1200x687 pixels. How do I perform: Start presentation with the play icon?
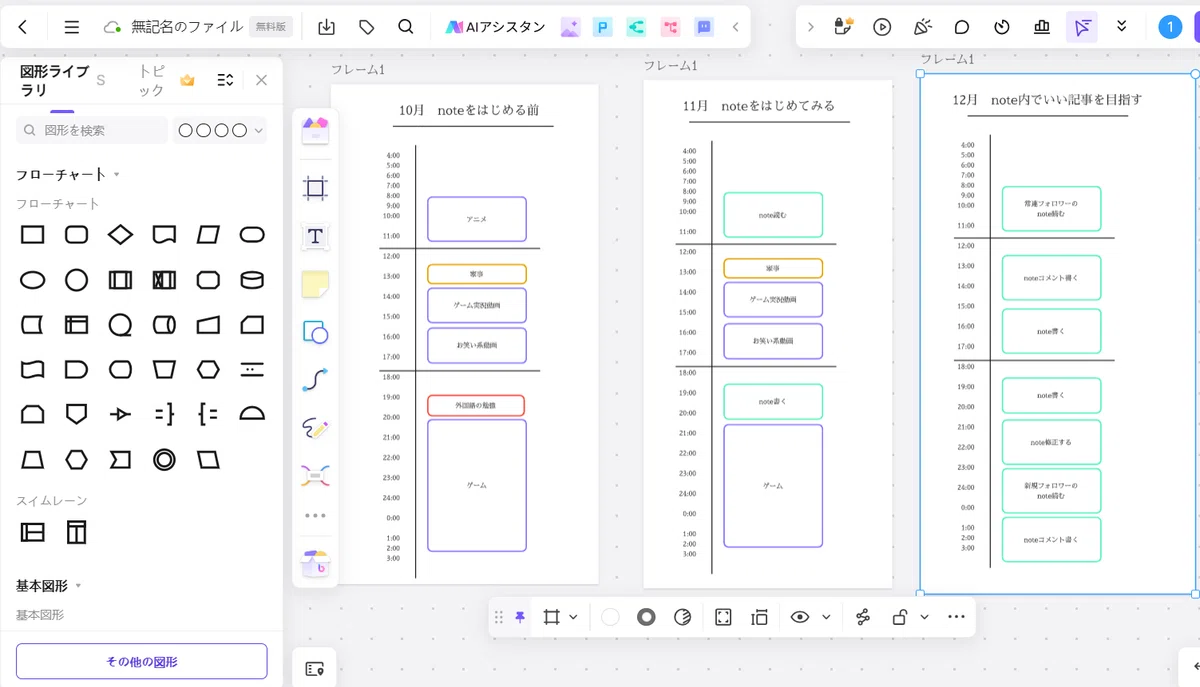point(882,27)
